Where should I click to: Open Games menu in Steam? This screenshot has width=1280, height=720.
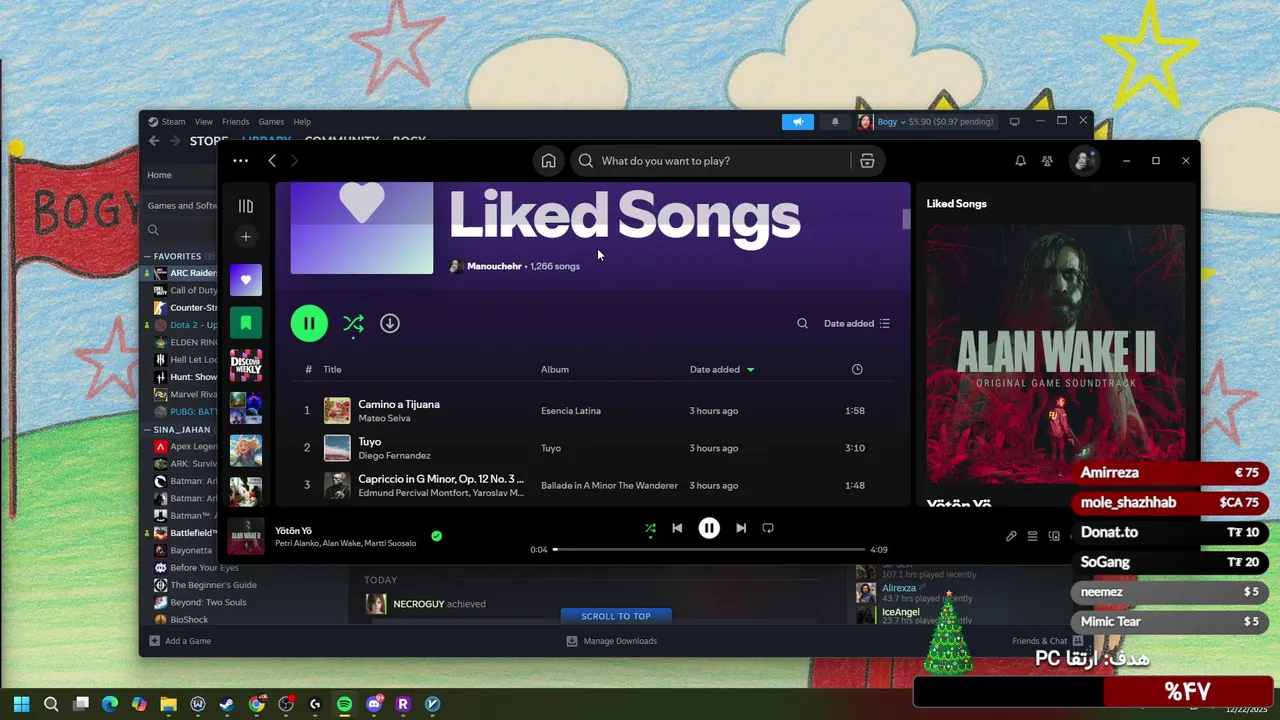click(x=271, y=122)
